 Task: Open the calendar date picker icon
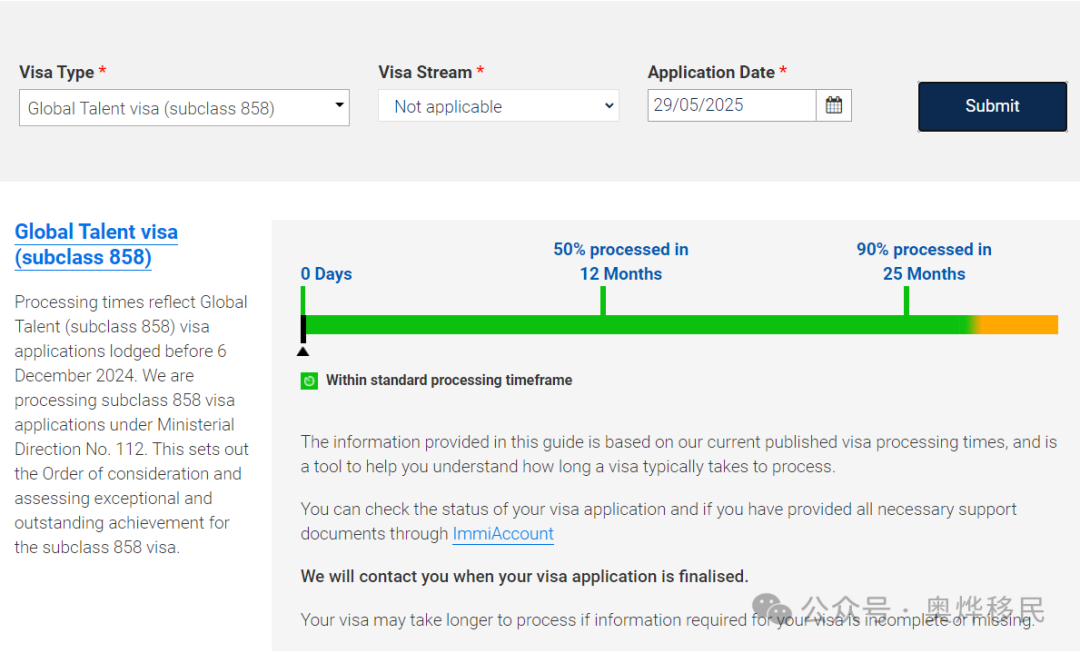[833, 105]
